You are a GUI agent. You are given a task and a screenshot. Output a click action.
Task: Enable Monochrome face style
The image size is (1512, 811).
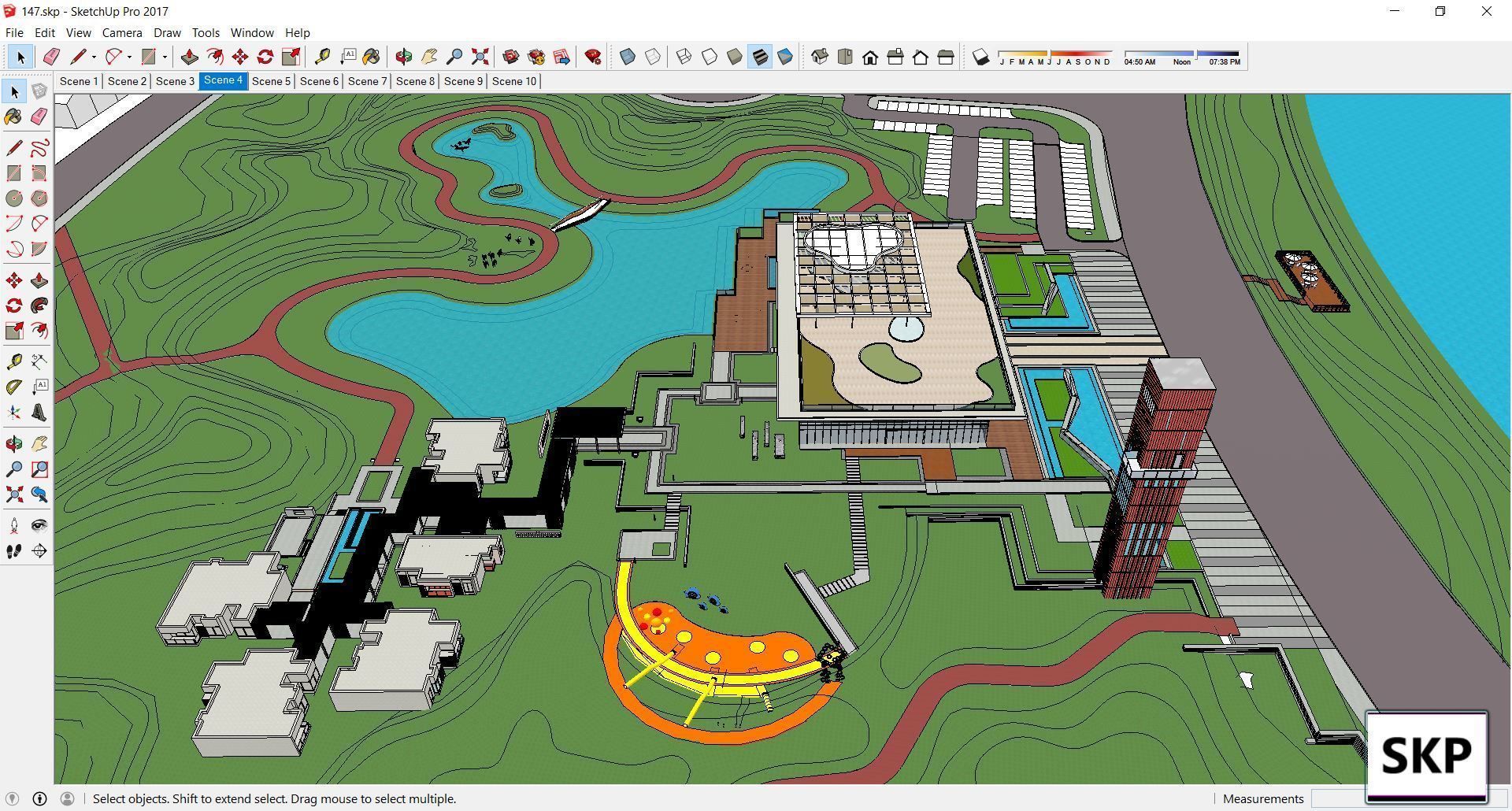pyautogui.click(x=785, y=57)
